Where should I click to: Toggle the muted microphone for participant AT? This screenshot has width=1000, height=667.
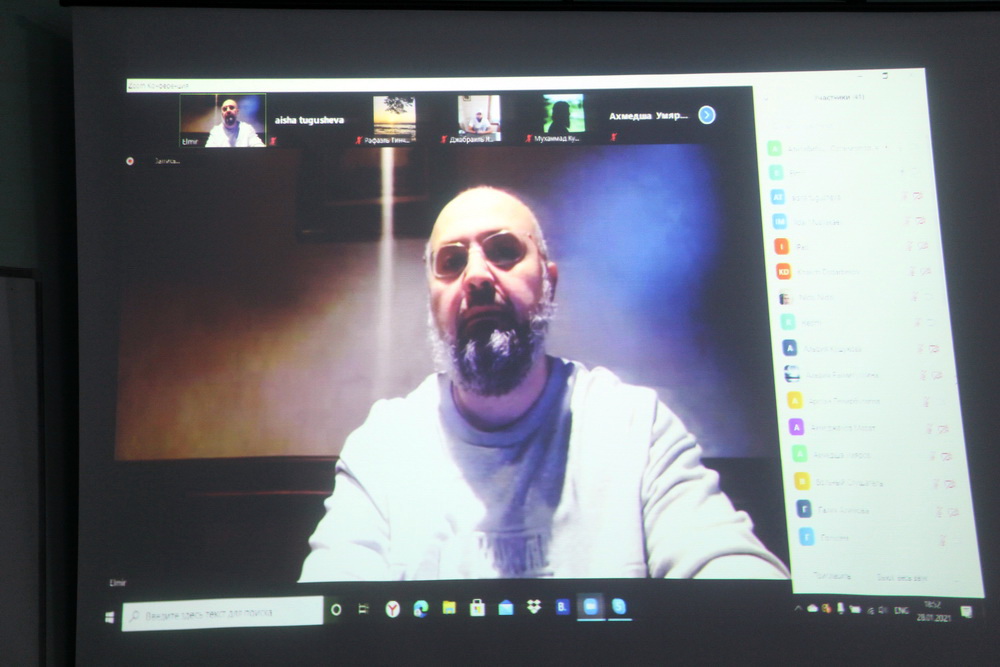click(907, 196)
